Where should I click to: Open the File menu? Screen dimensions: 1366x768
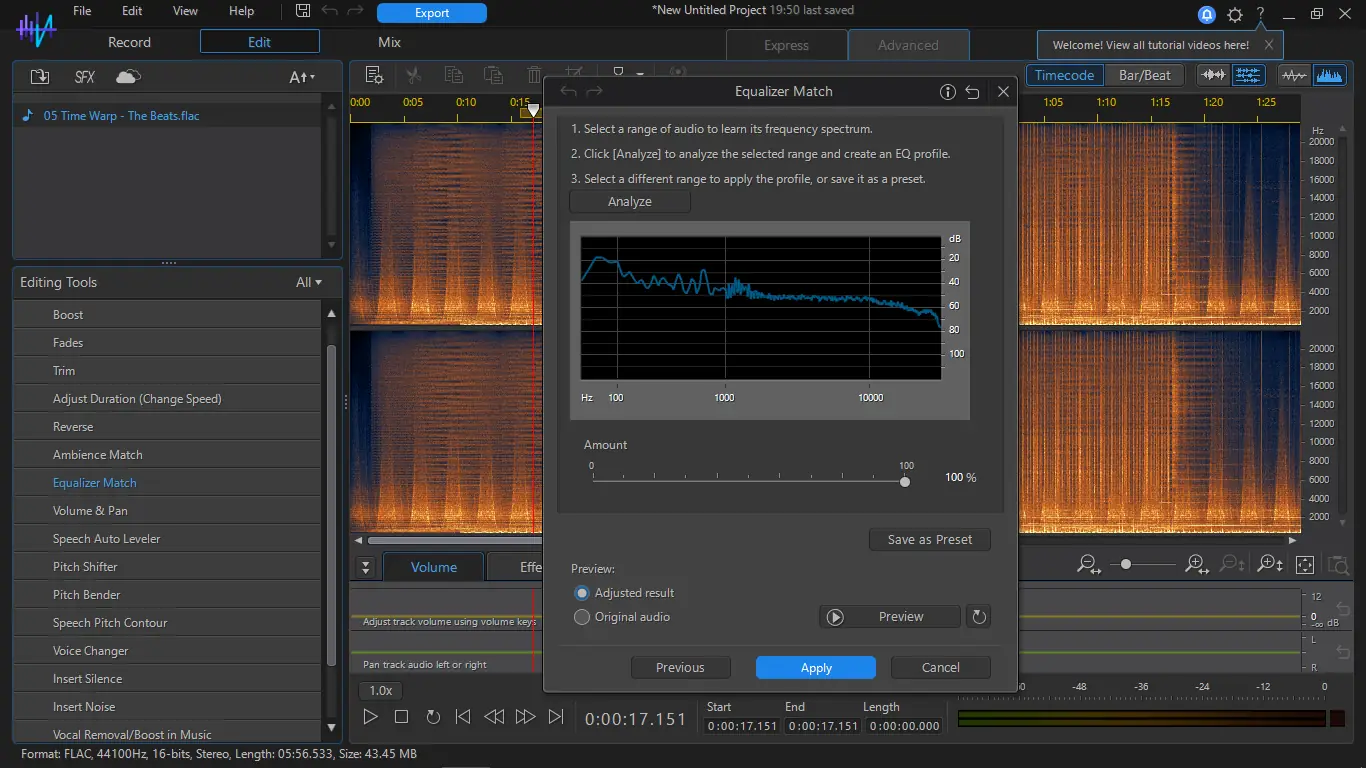click(x=82, y=11)
